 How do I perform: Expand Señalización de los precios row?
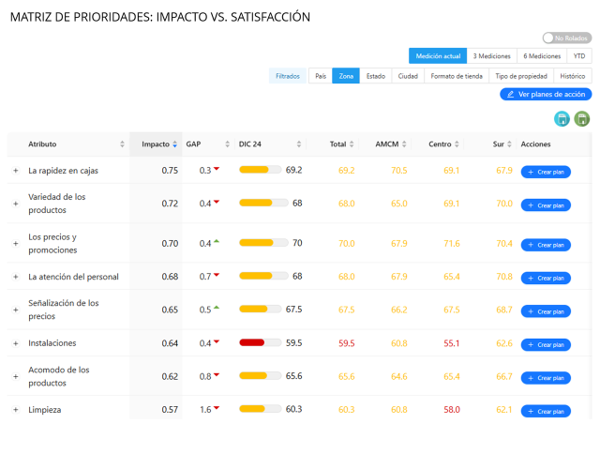tap(16, 310)
